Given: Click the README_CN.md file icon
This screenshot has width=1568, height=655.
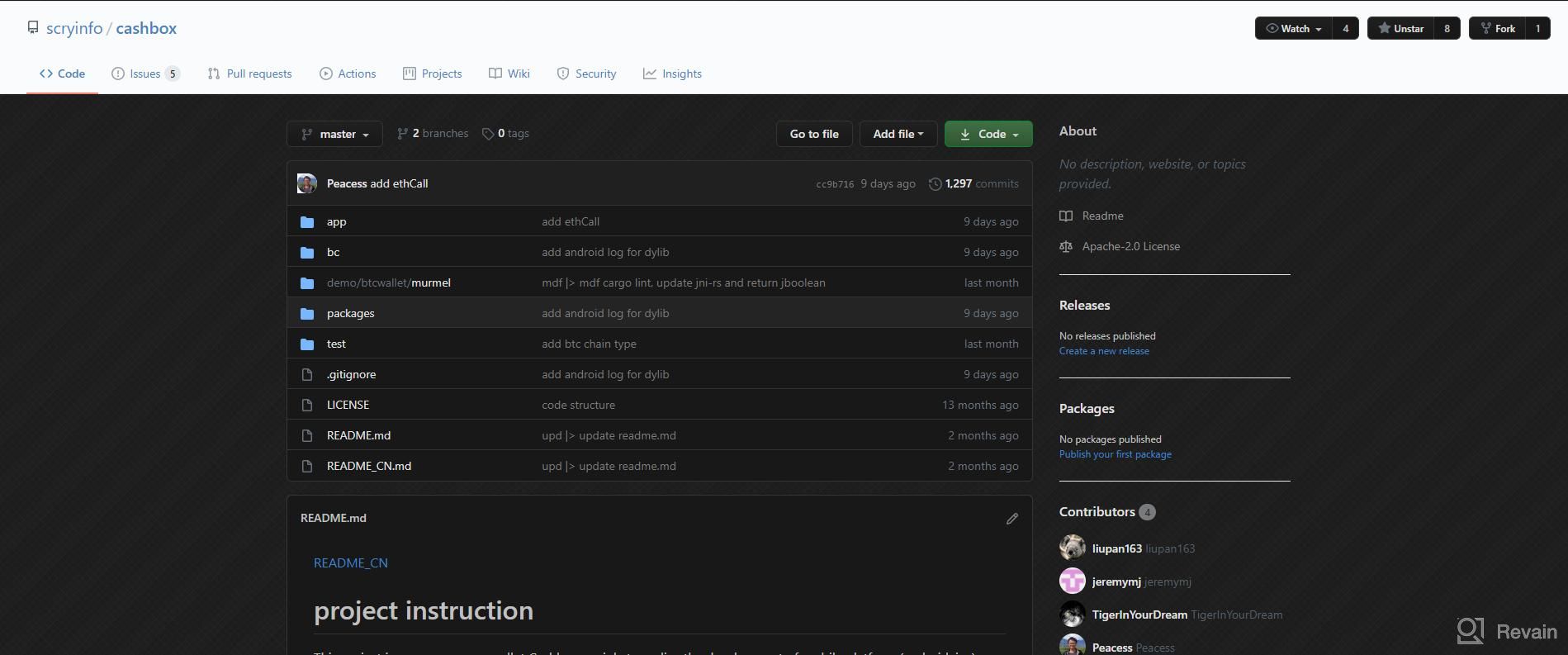Looking at the screenshot, I should (307, 466).
